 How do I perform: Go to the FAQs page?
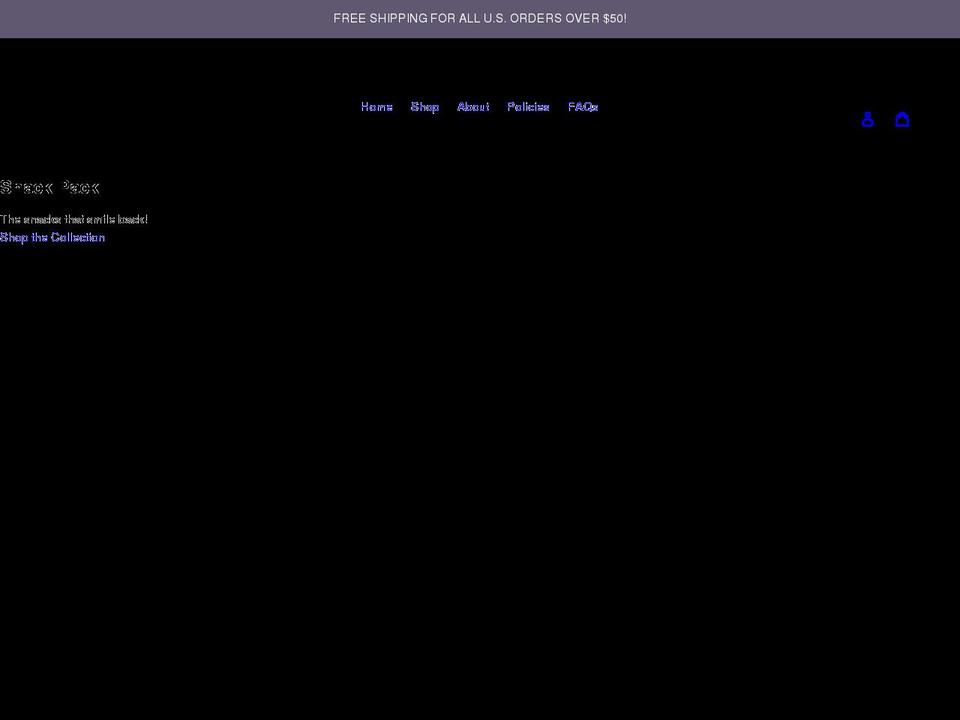pos(582,106)
